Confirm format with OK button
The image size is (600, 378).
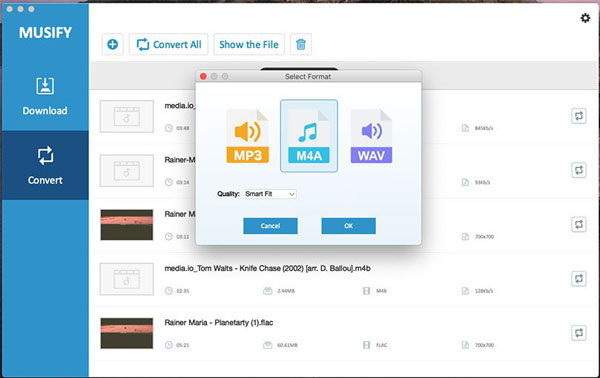click(x=348, y=226)
